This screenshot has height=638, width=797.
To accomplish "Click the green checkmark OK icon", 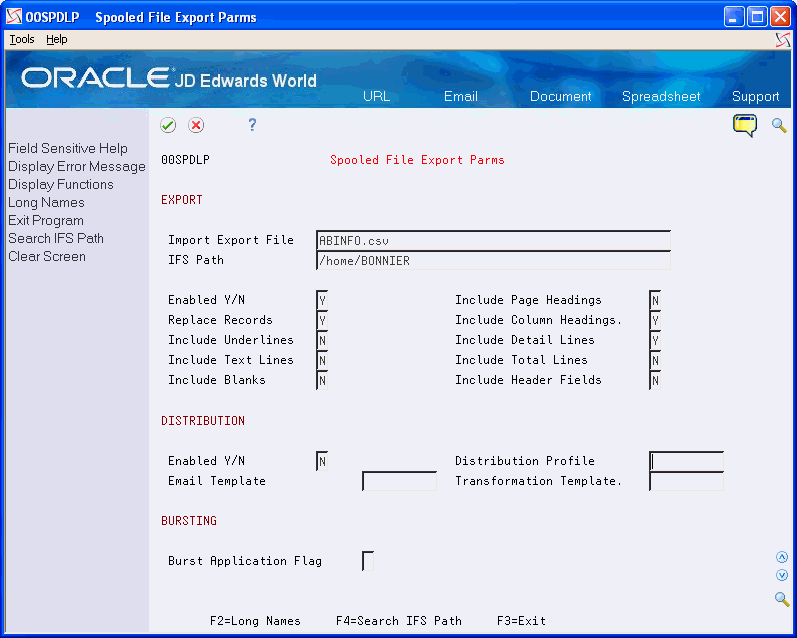I will tap(168, 125).
